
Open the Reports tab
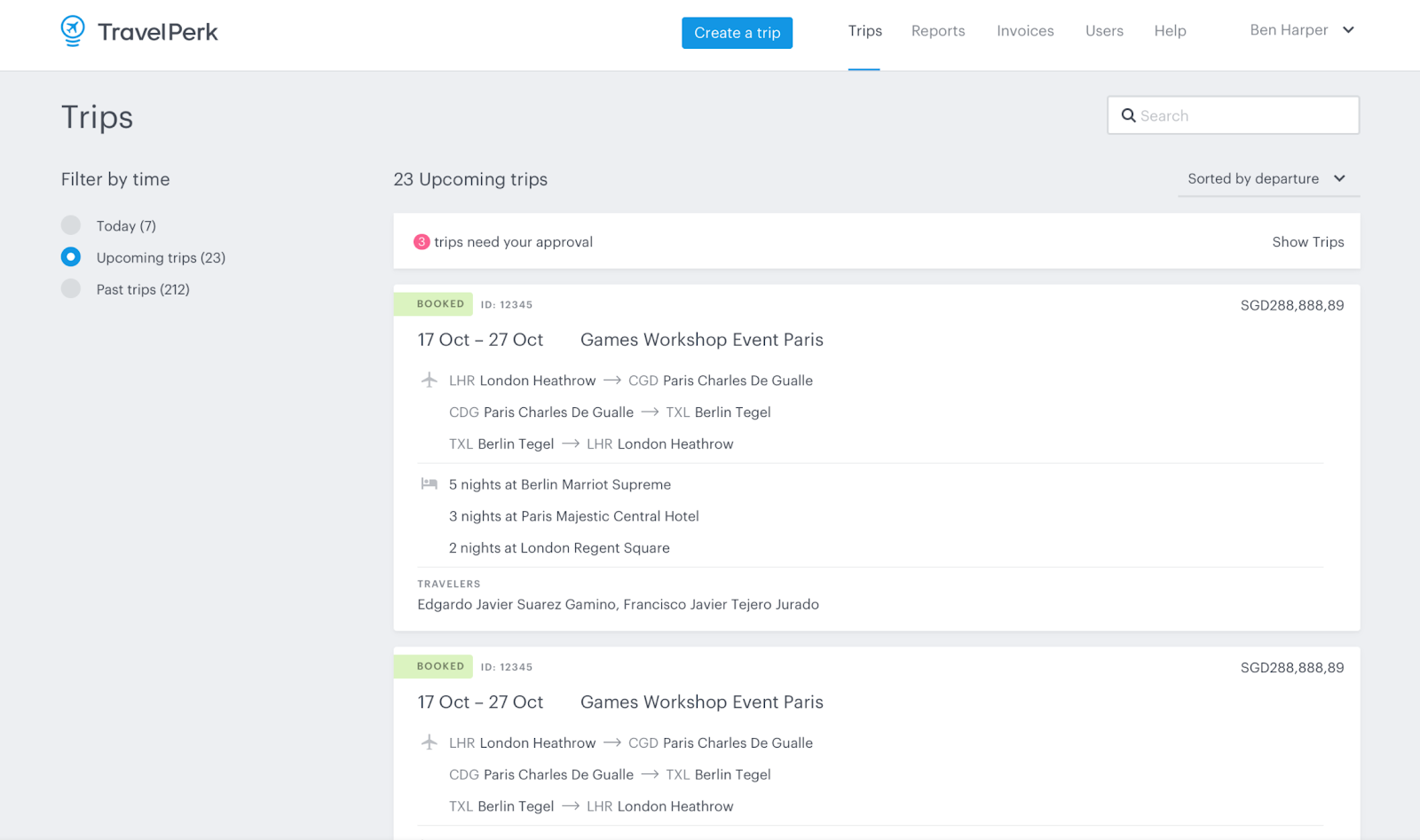point(937,31)
